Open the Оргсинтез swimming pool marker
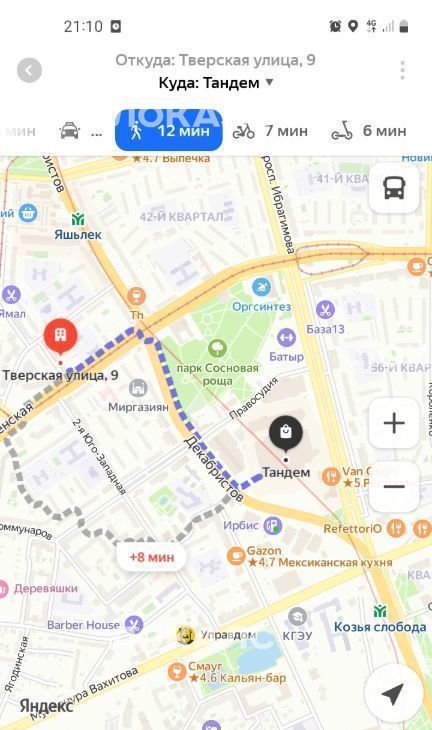The height and width of the screenshot is (730, 432). coord(262,287)
